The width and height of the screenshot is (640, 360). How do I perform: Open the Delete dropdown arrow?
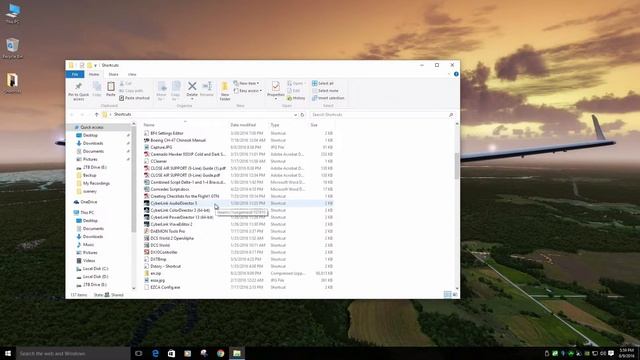coord(192,99)
